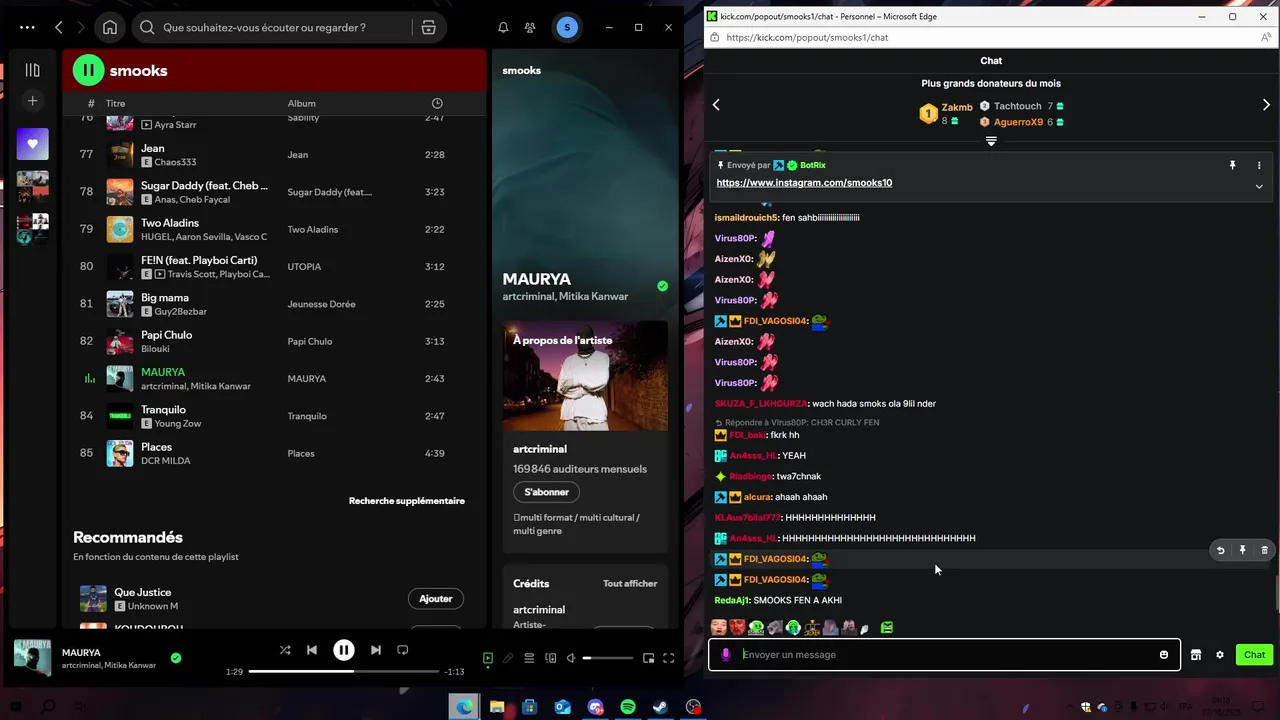The image size is (1280, 720).
Task: Skip to the next track
Action: tap(376, 650)
